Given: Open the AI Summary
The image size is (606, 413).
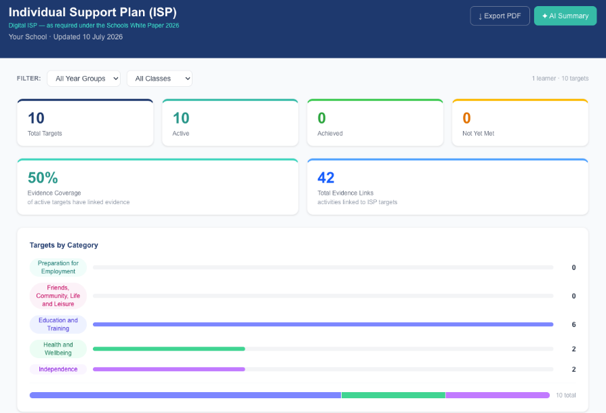Looking at the screenshot, I should click(565, 16).
